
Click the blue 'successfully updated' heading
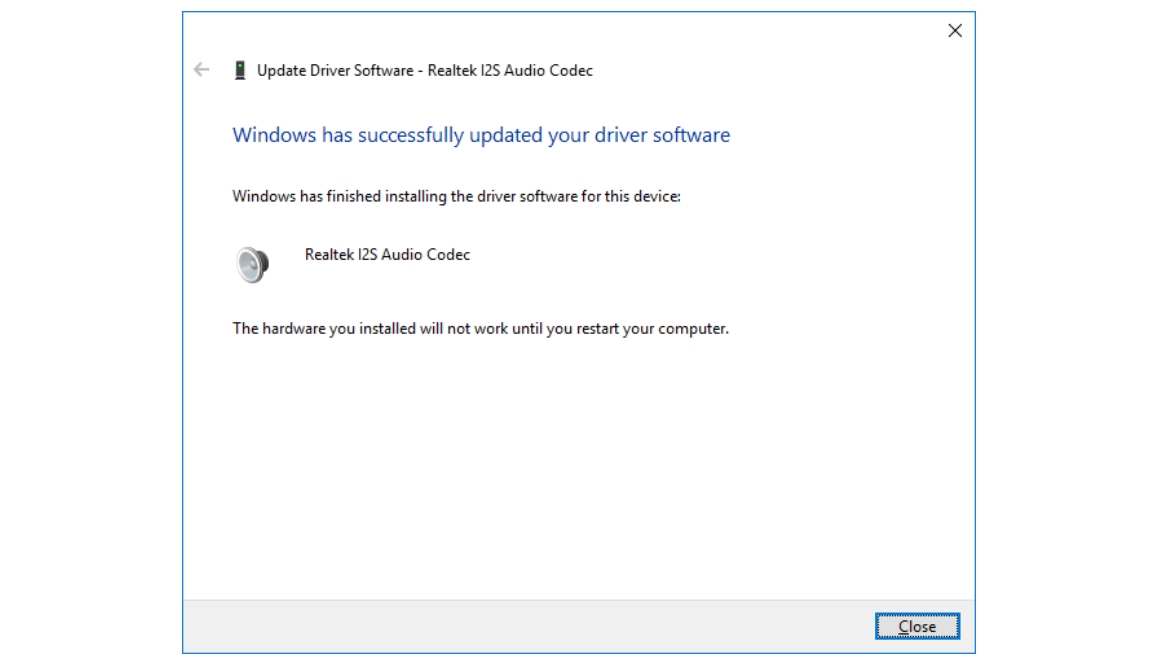tap(481, 135)
